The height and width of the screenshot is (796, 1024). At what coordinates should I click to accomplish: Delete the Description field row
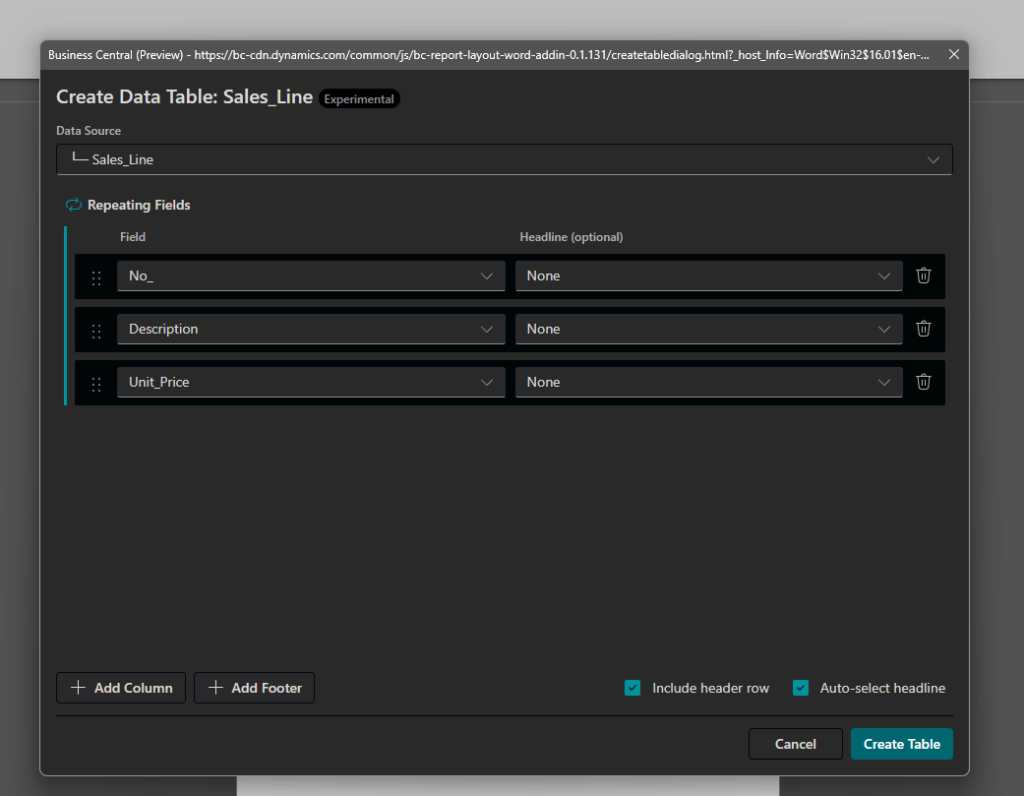tap(923, 328)
